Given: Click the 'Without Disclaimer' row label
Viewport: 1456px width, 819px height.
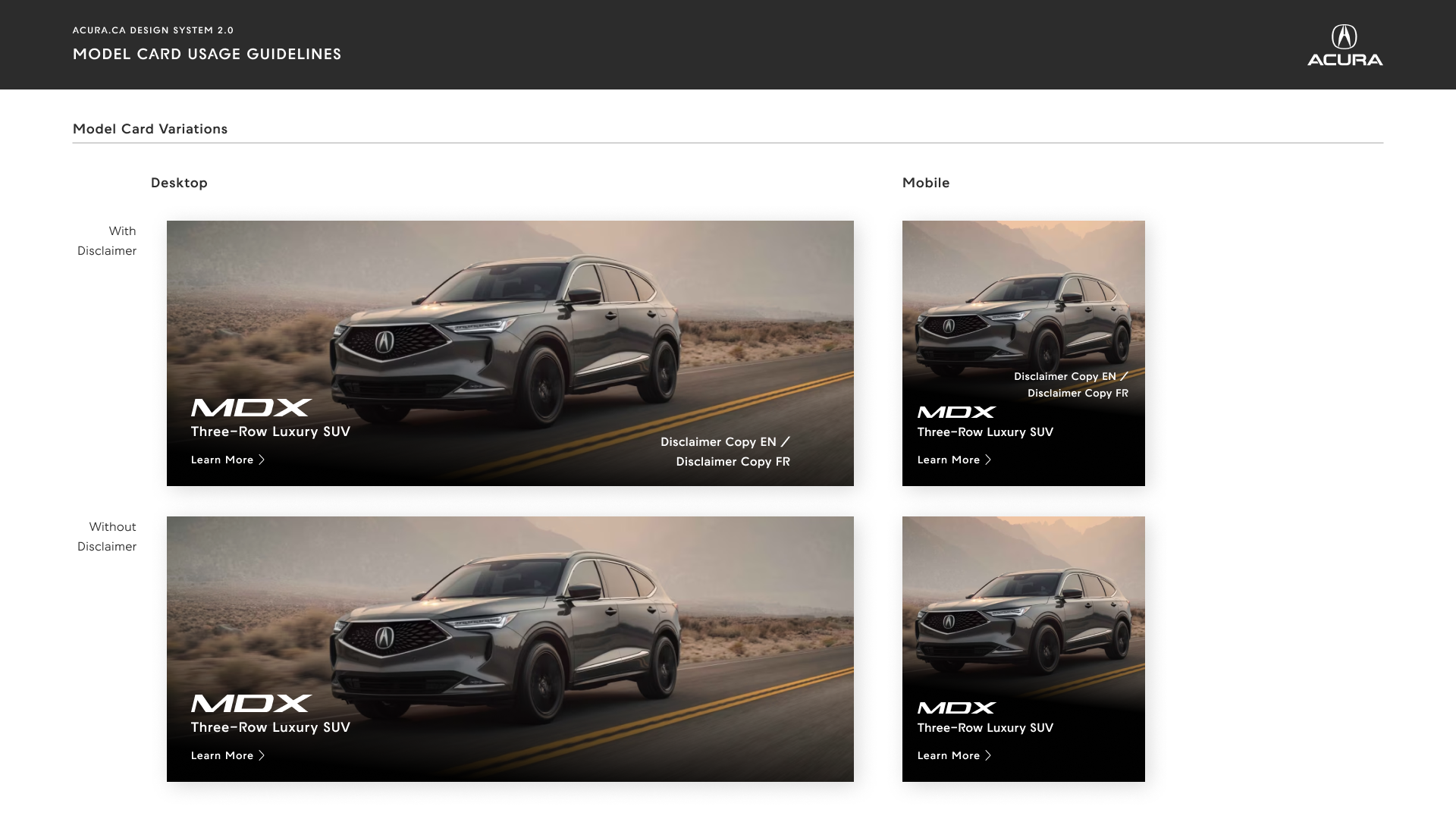Looking at the screenshot, I should [x=107, y=537].
